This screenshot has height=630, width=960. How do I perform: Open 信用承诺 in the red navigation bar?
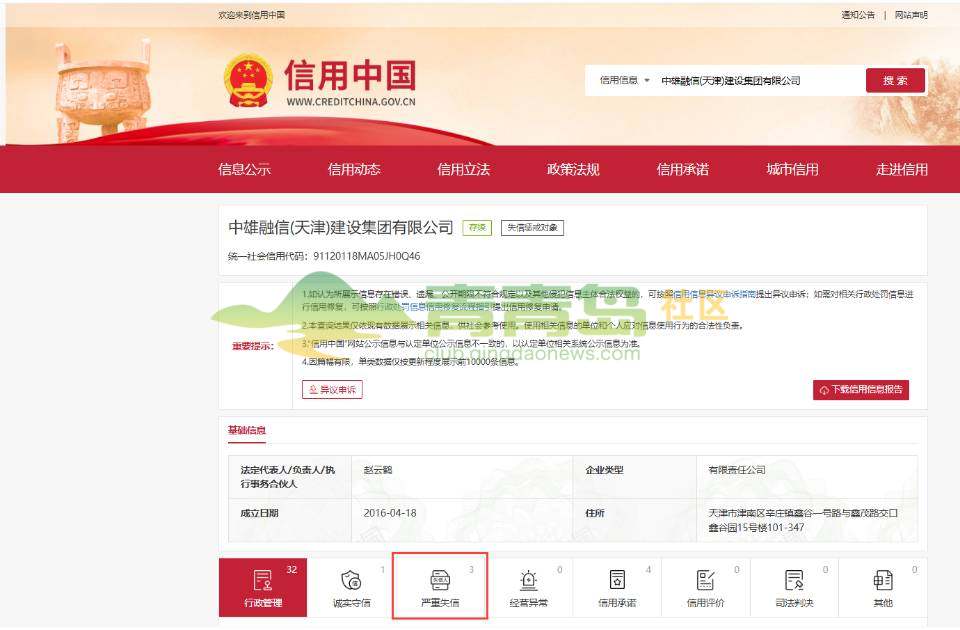tap(683, 170)
